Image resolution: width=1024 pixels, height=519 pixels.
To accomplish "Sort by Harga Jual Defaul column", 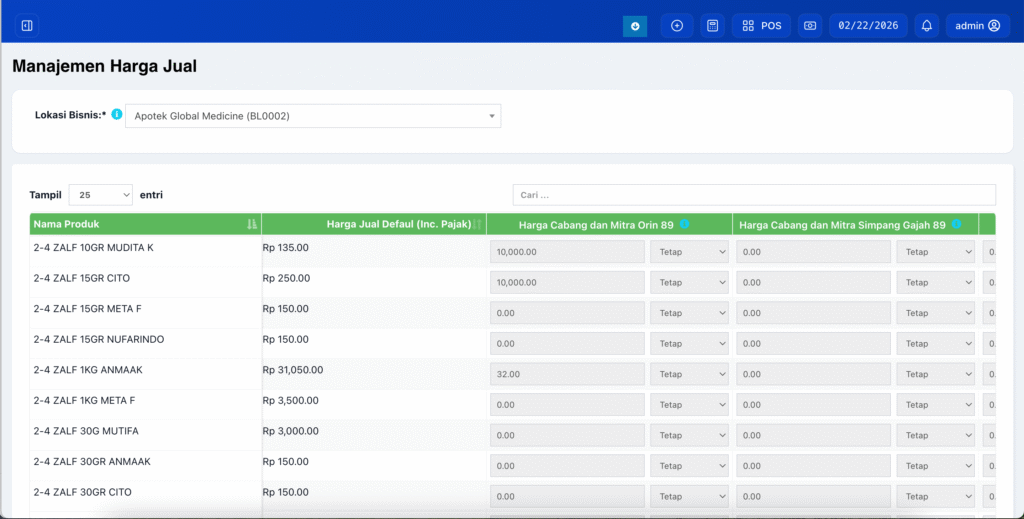I will point(398,224).
